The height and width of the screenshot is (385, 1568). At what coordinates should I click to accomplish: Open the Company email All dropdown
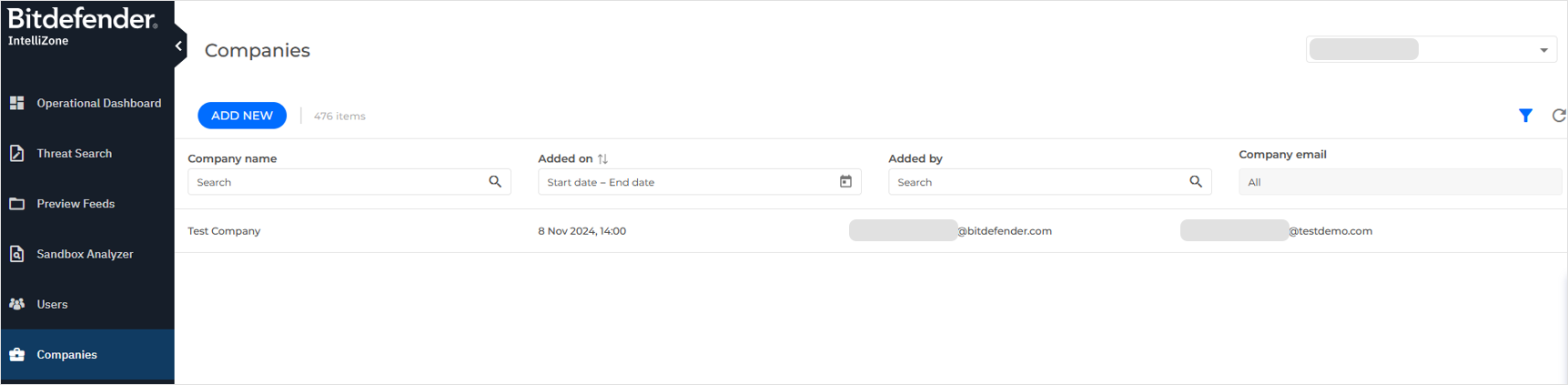click(1399, 182)
